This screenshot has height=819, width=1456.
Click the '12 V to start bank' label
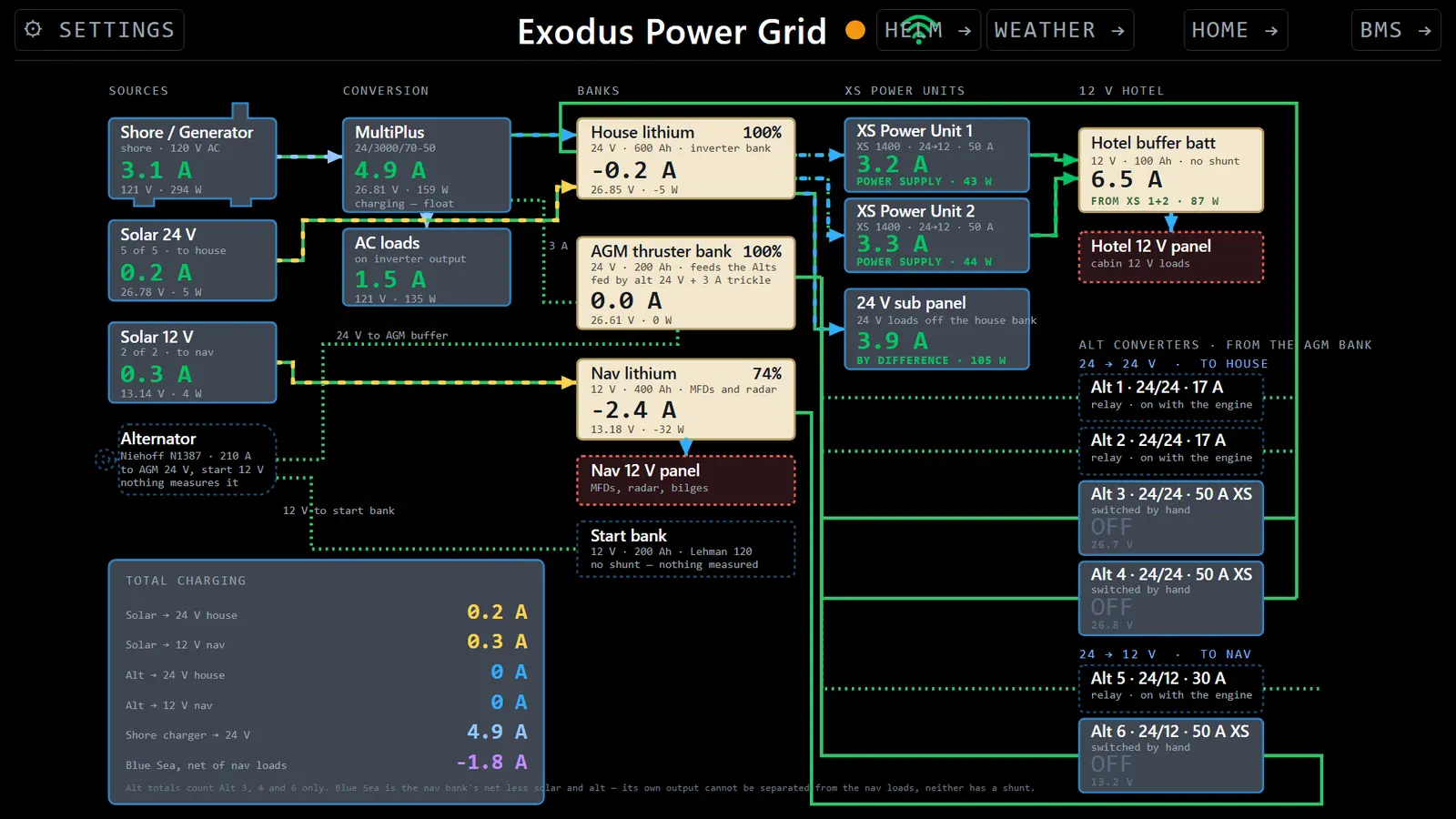tap(339, 511)
